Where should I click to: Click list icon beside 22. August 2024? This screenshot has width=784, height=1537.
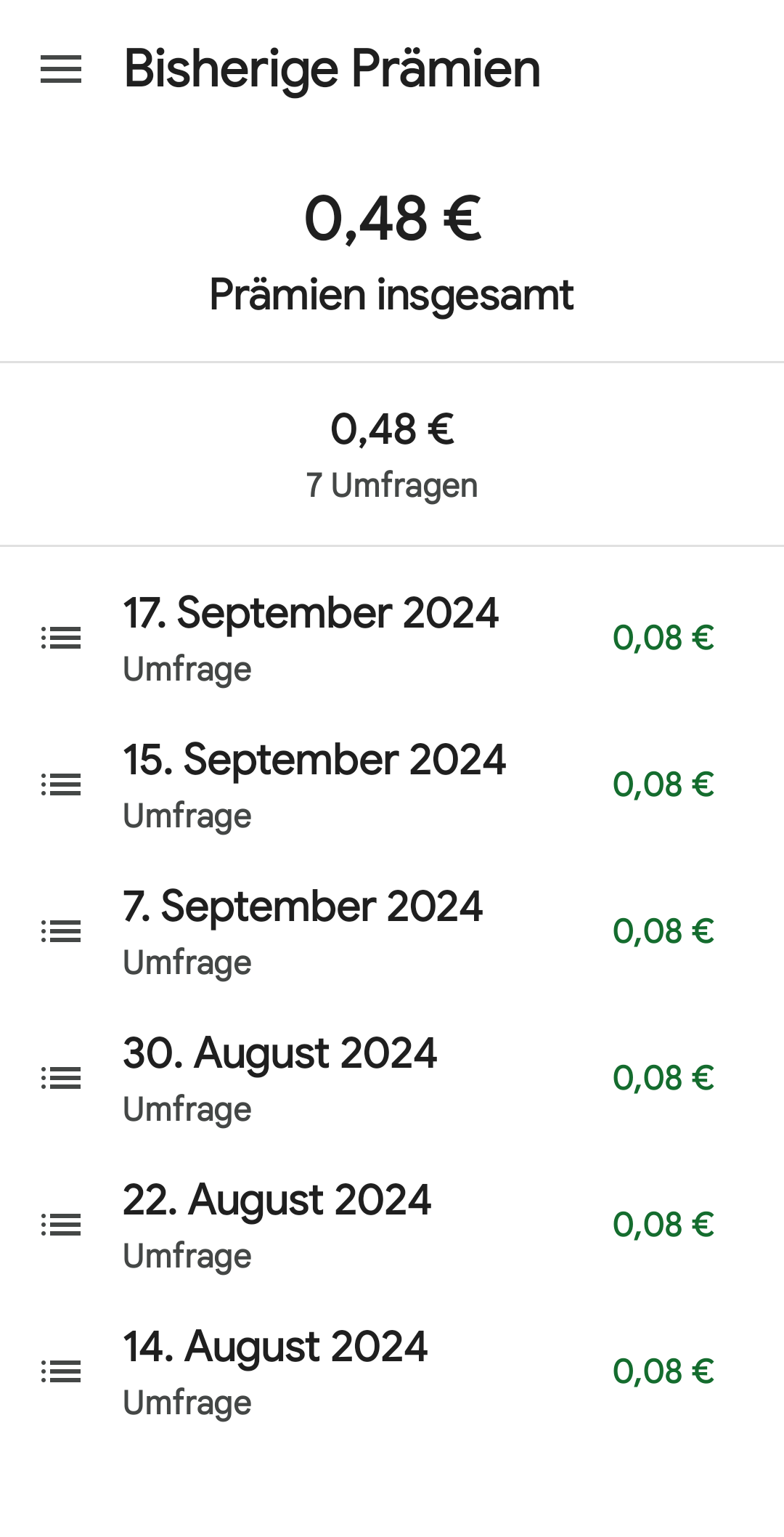click(x=61, y=1225)
